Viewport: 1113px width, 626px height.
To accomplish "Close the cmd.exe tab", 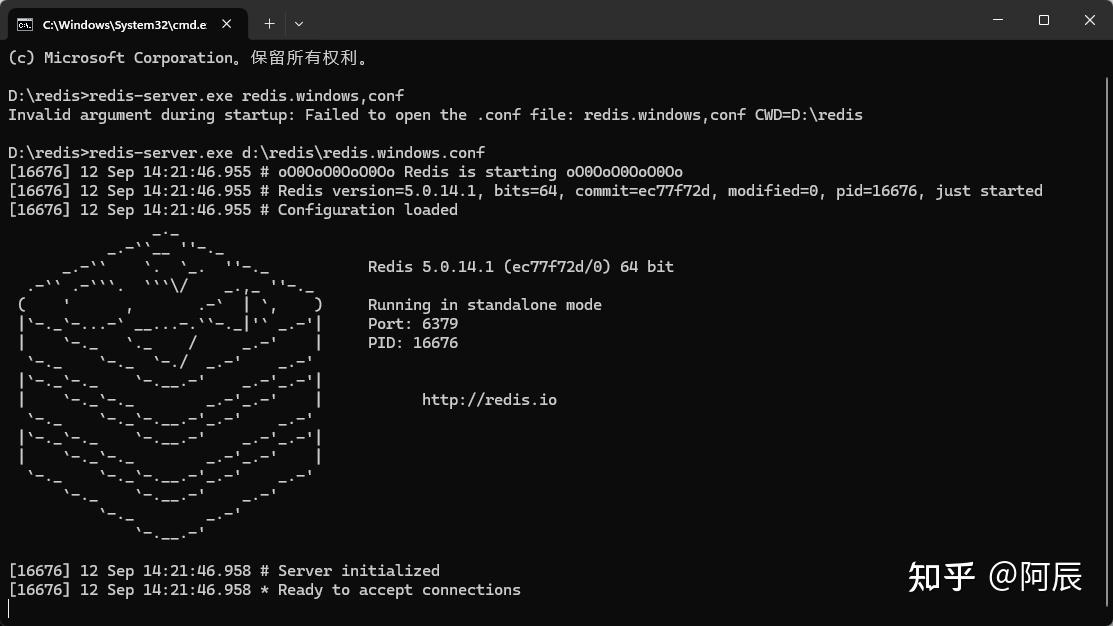I will (228, 22).
